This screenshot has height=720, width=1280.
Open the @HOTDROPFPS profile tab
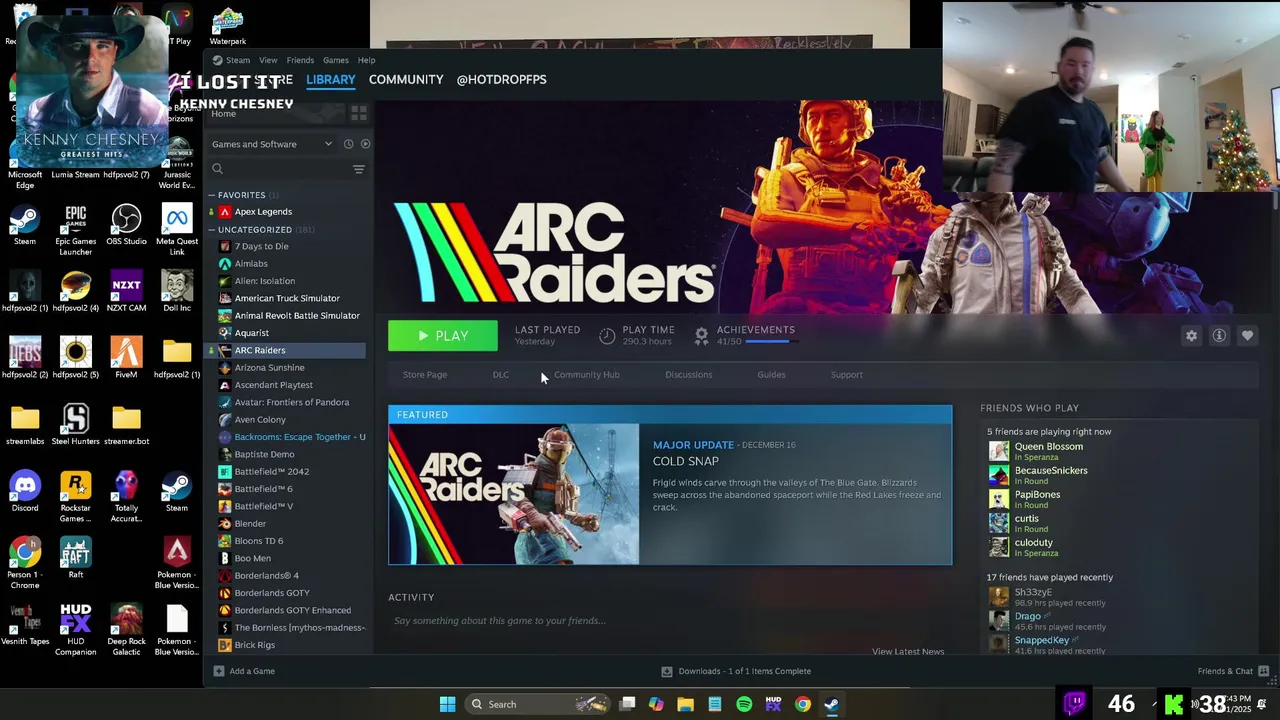point(502,80)
